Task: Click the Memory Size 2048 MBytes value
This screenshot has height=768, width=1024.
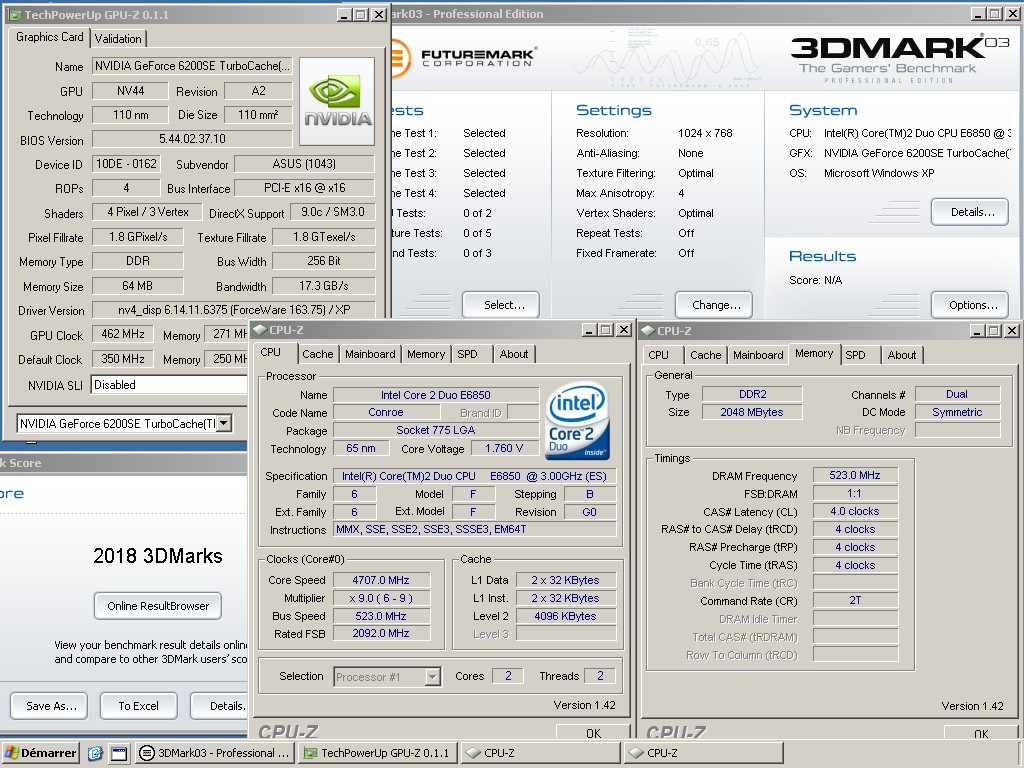Action: pos(752,412)
